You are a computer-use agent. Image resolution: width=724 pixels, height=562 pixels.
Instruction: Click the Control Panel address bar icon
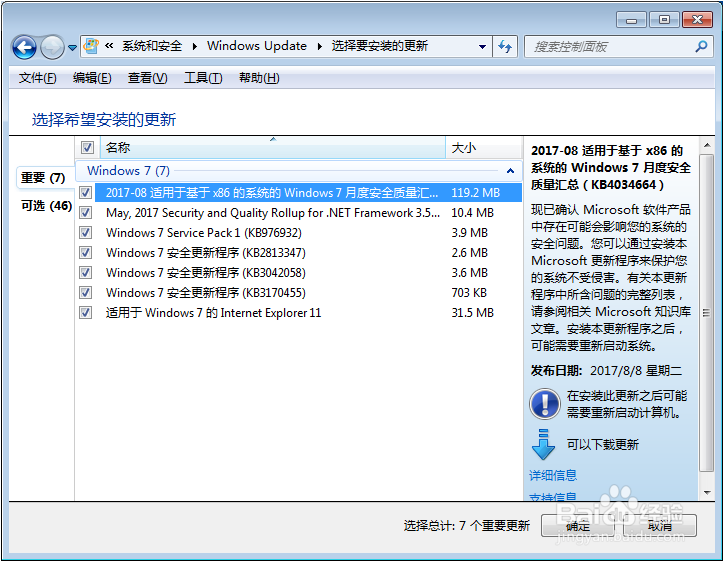click(91, 46)
